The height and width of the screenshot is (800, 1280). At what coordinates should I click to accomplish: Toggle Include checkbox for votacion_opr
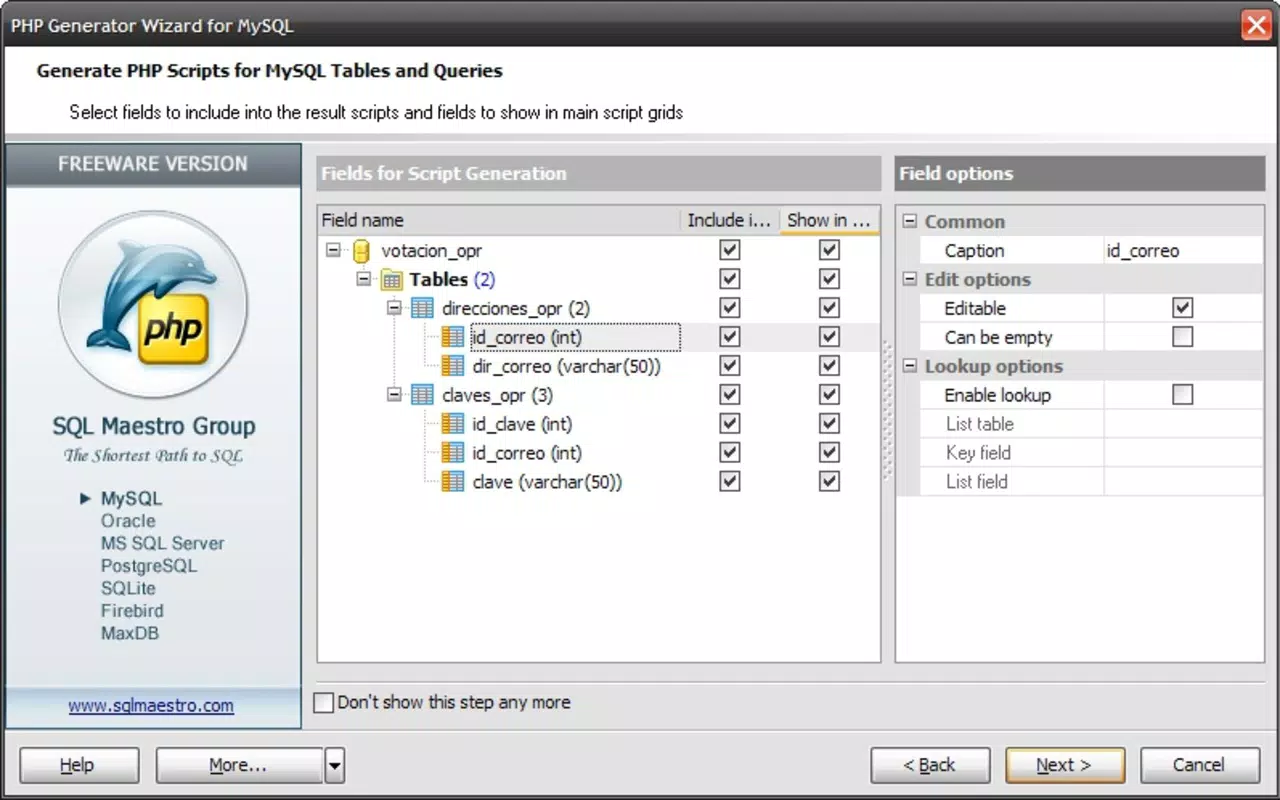click(730, 251)
